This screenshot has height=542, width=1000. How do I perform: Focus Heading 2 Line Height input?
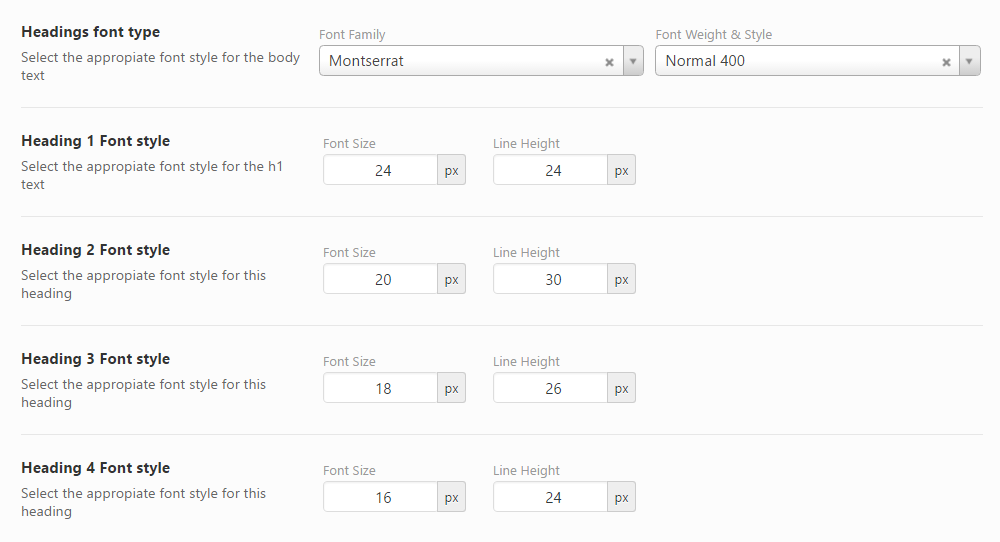[x=551, y=279]
